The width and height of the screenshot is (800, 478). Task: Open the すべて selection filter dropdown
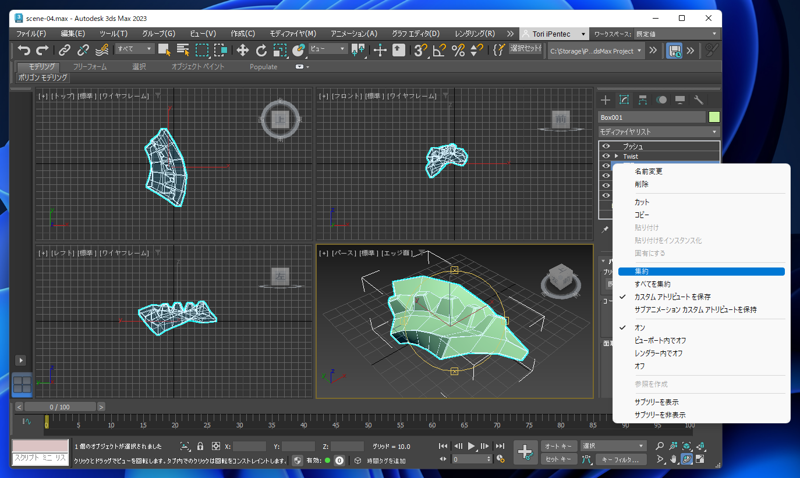(x=134, y=49)
